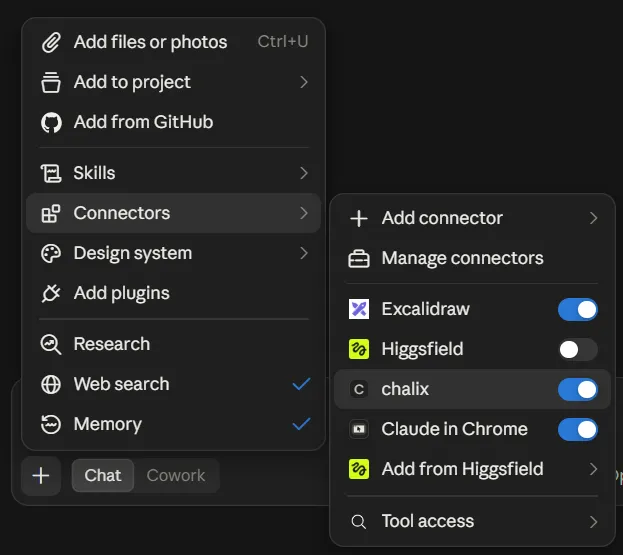Viewport: 623px width, 555px height.
Task: Click the Connectors label text
Action: coord(122,213)
